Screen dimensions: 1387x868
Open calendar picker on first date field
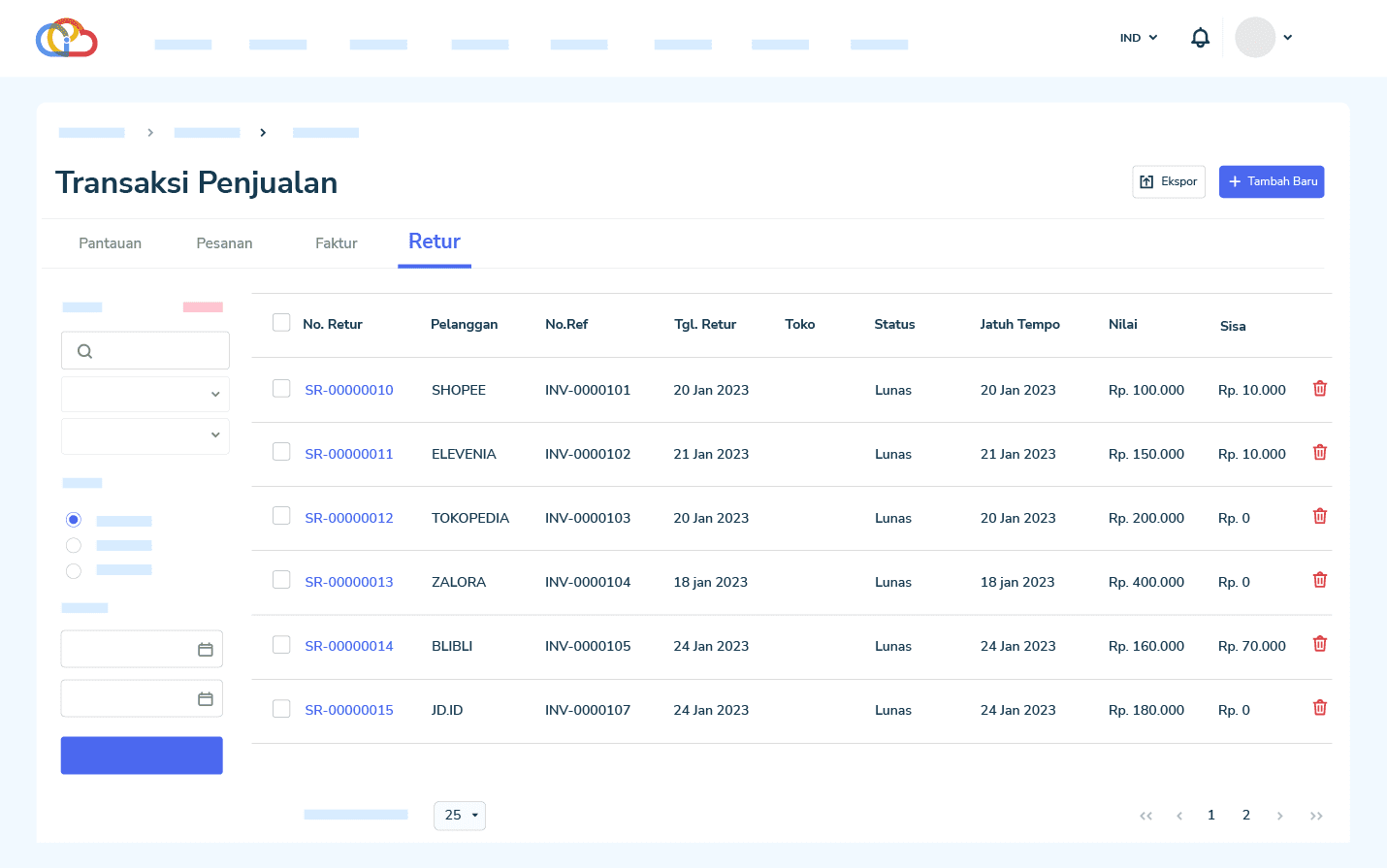click(x=206, y=650)
